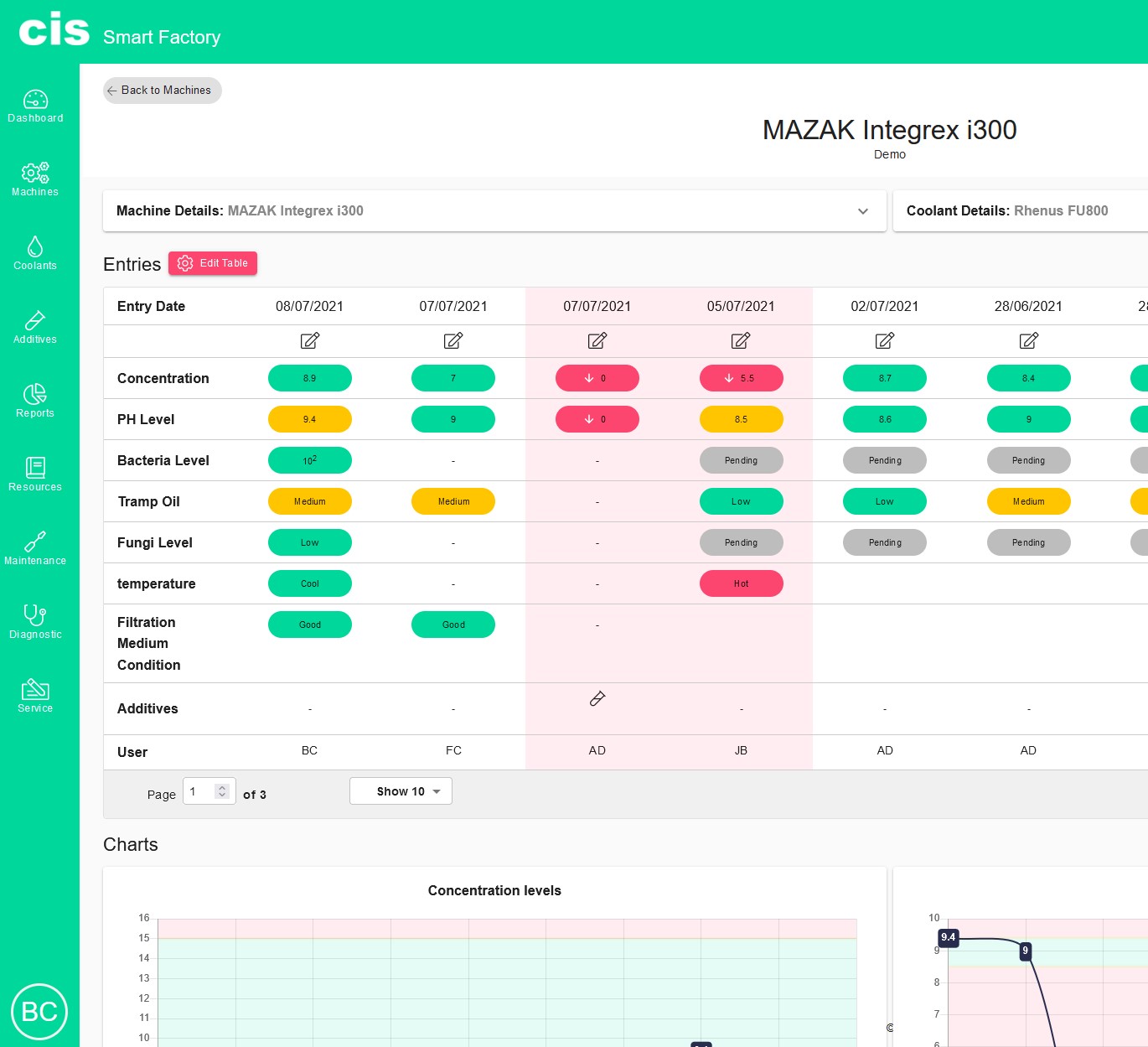Image resolution: width=1148 pixels, height=1047 pixels.
Task: Click the Back to Machines button
Action: pyautogui.click(x=162, y=91)
